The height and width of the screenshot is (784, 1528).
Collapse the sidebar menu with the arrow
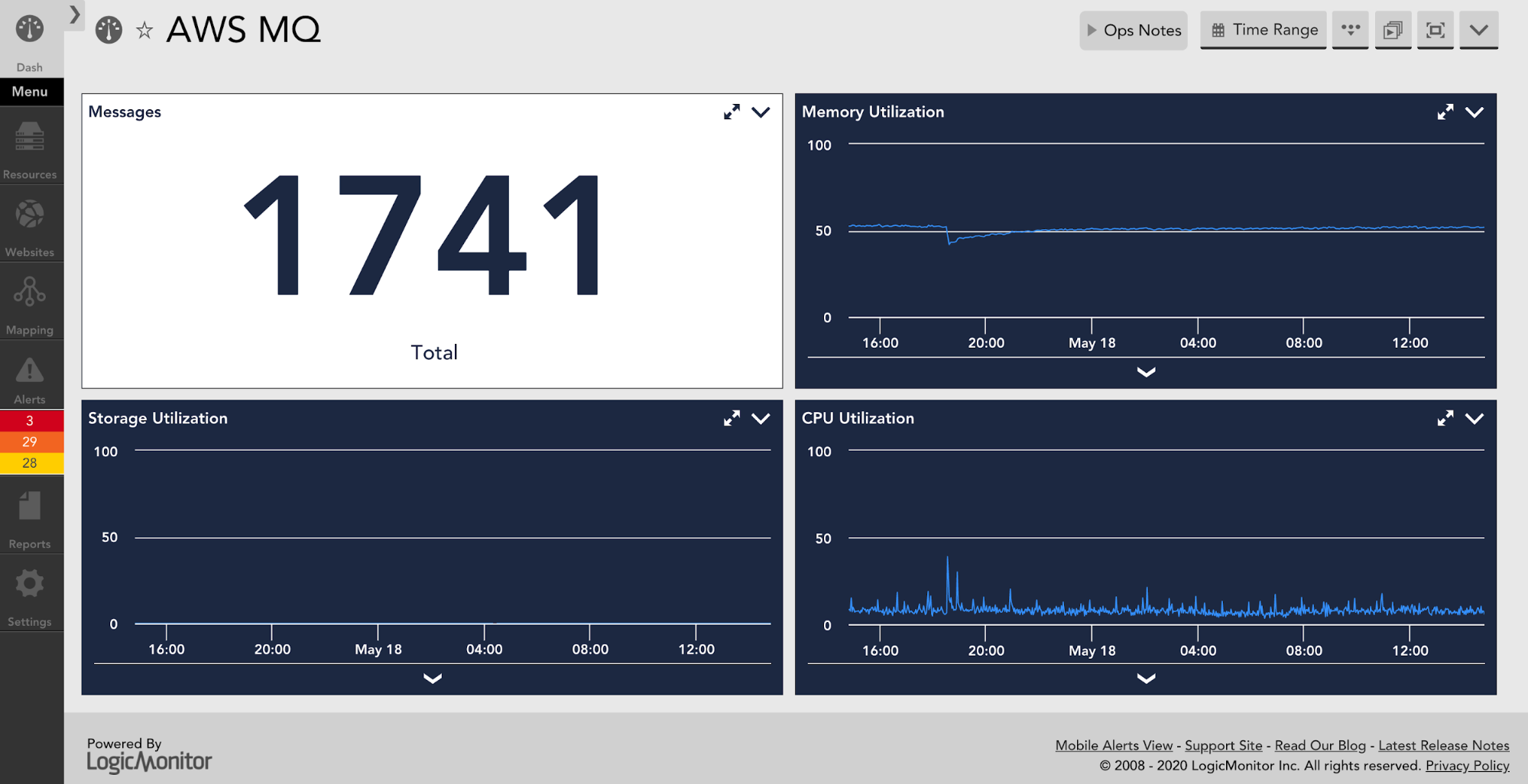[73, 13]
